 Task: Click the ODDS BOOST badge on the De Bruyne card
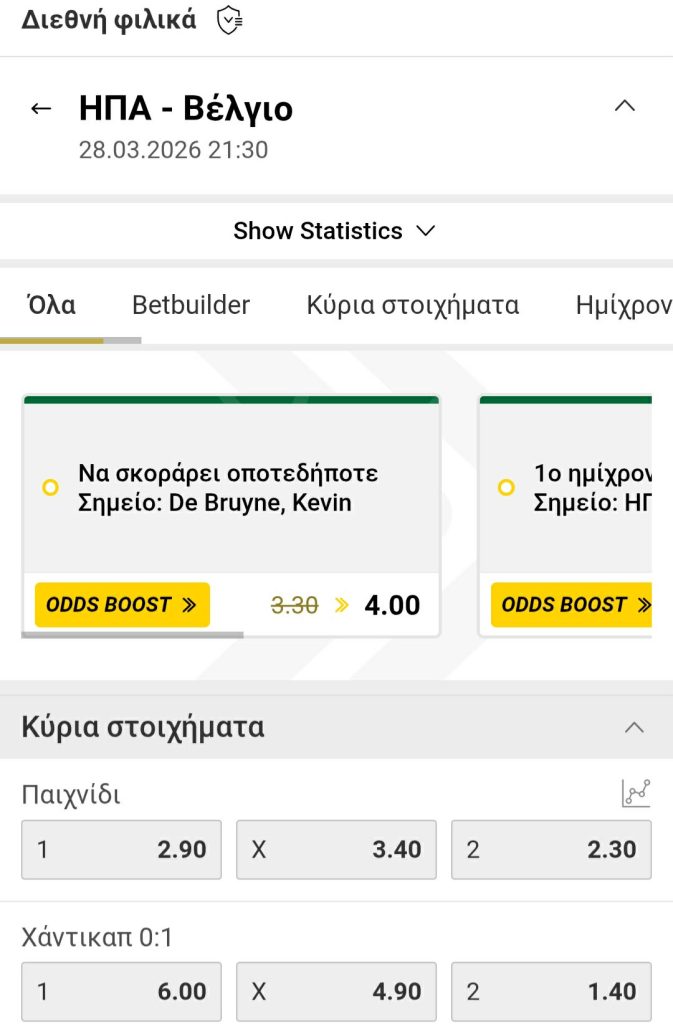(121, 604)
